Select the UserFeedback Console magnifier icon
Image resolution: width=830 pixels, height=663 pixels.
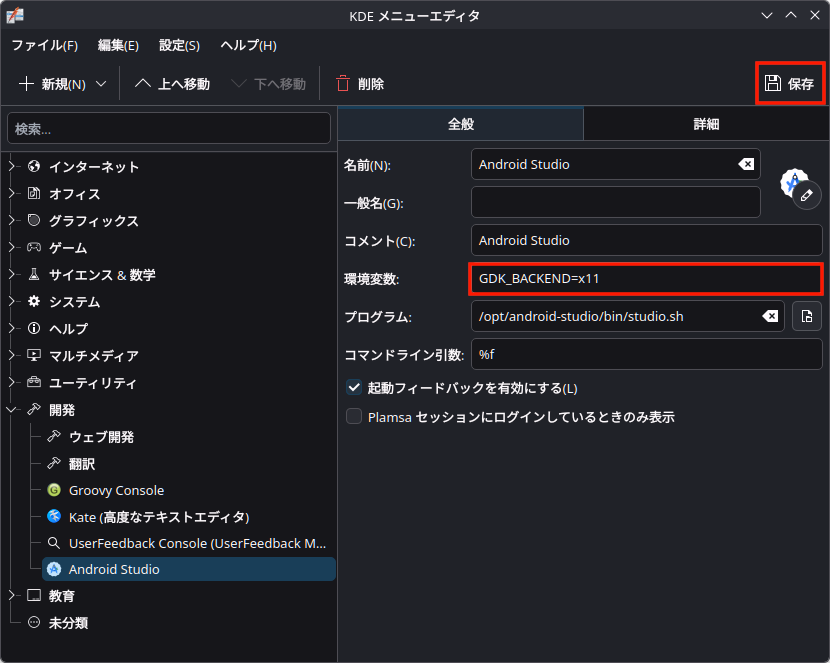point(54,543)
